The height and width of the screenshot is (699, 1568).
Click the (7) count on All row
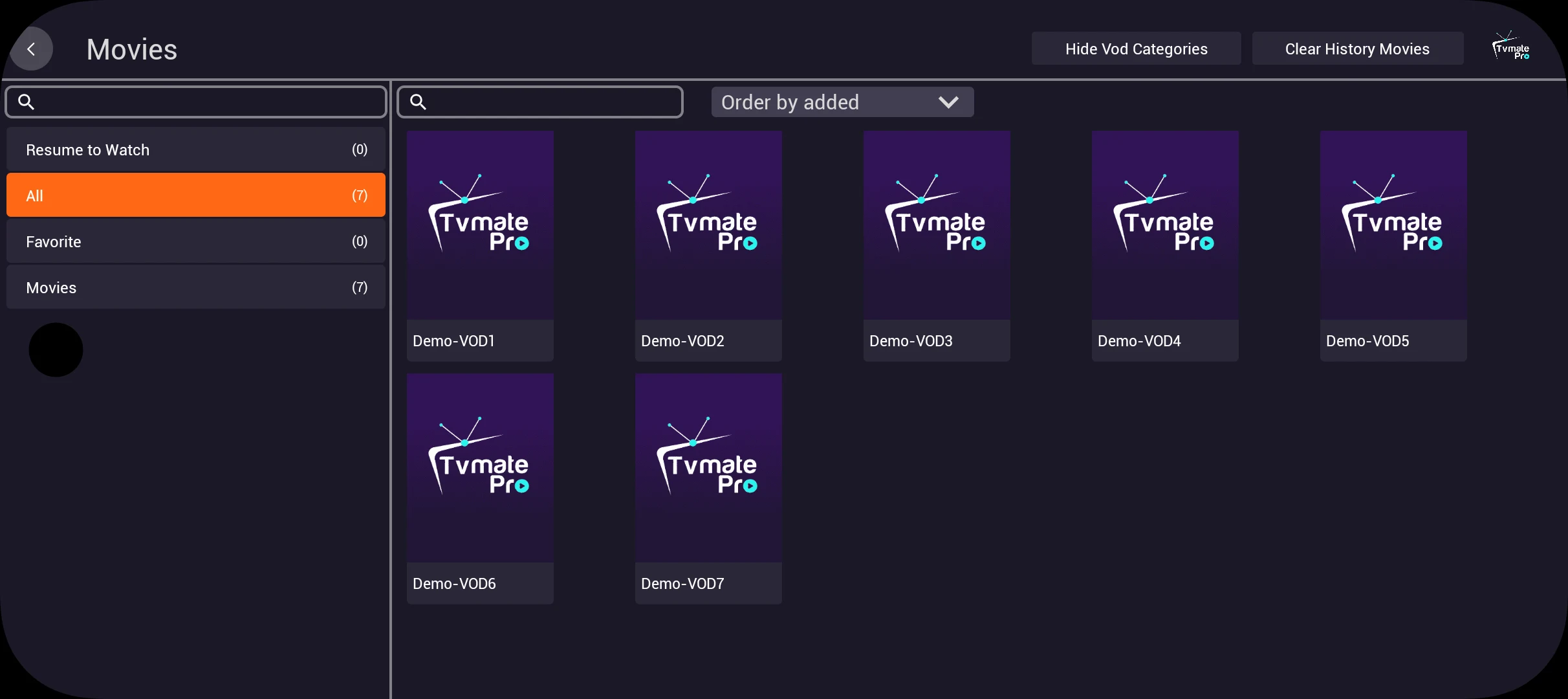[x=360, y=195]
